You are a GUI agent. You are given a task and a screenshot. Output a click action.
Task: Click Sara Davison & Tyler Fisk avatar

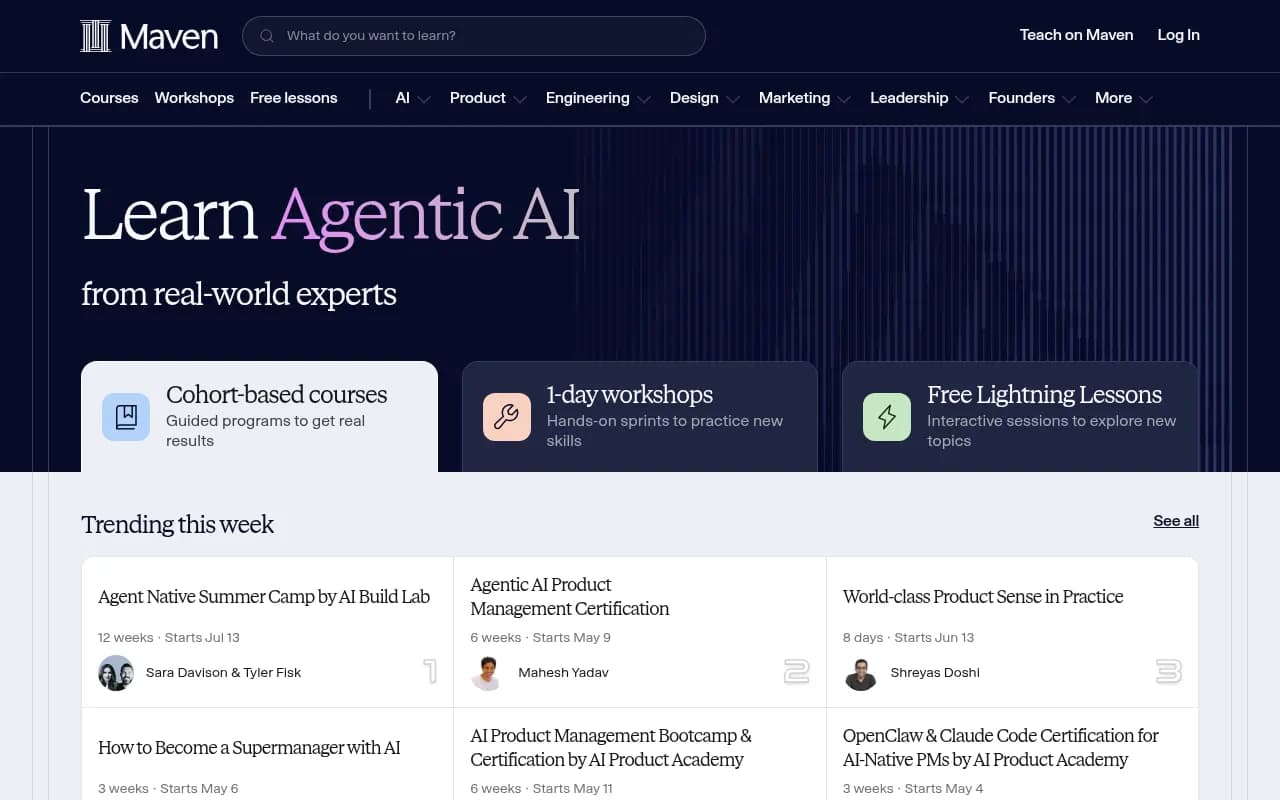pyautogui.click(x=116, y=673)
